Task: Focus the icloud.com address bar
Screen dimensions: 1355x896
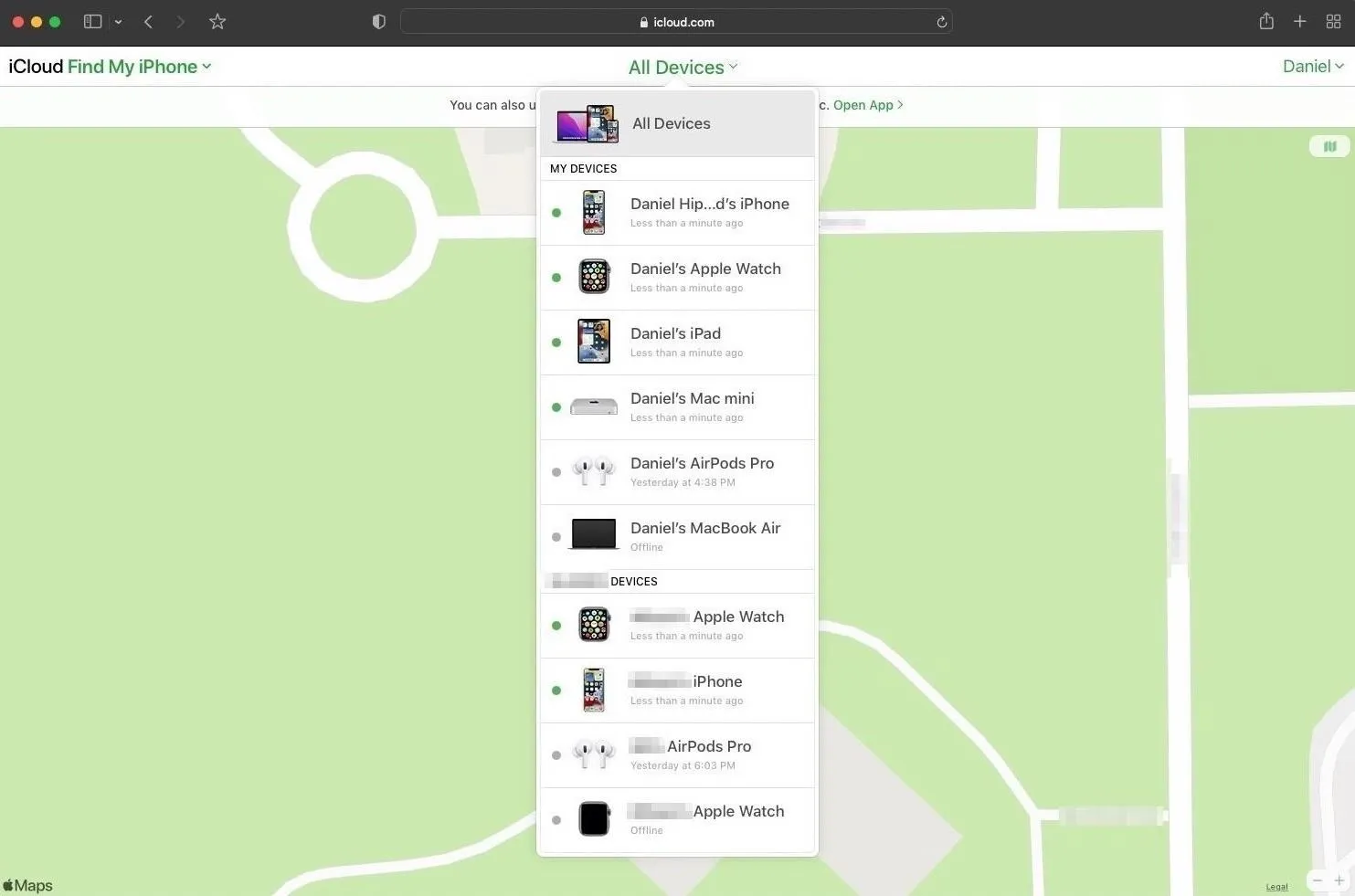Action: coord(676,22)
